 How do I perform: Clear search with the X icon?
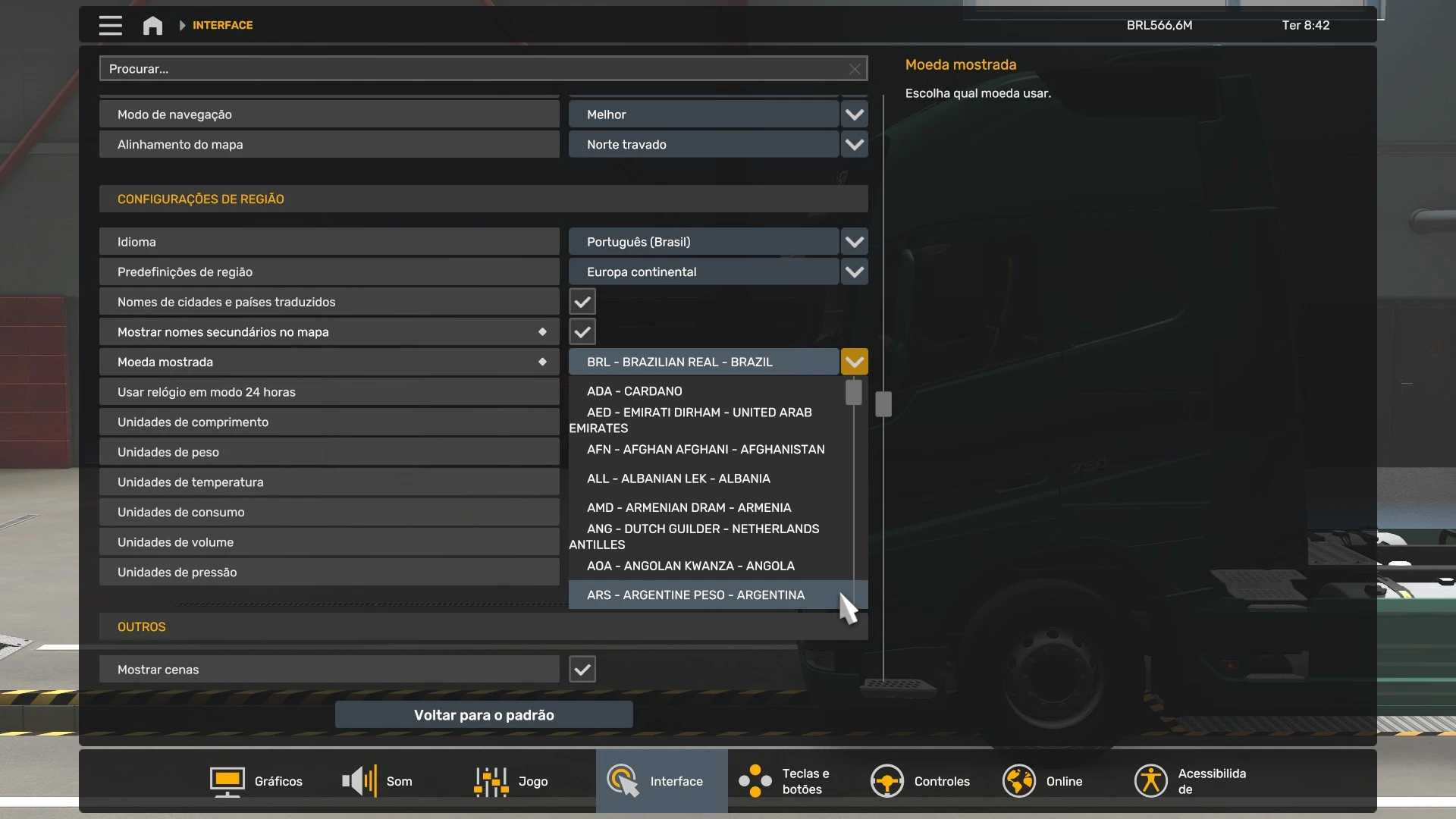click(855, 69)
